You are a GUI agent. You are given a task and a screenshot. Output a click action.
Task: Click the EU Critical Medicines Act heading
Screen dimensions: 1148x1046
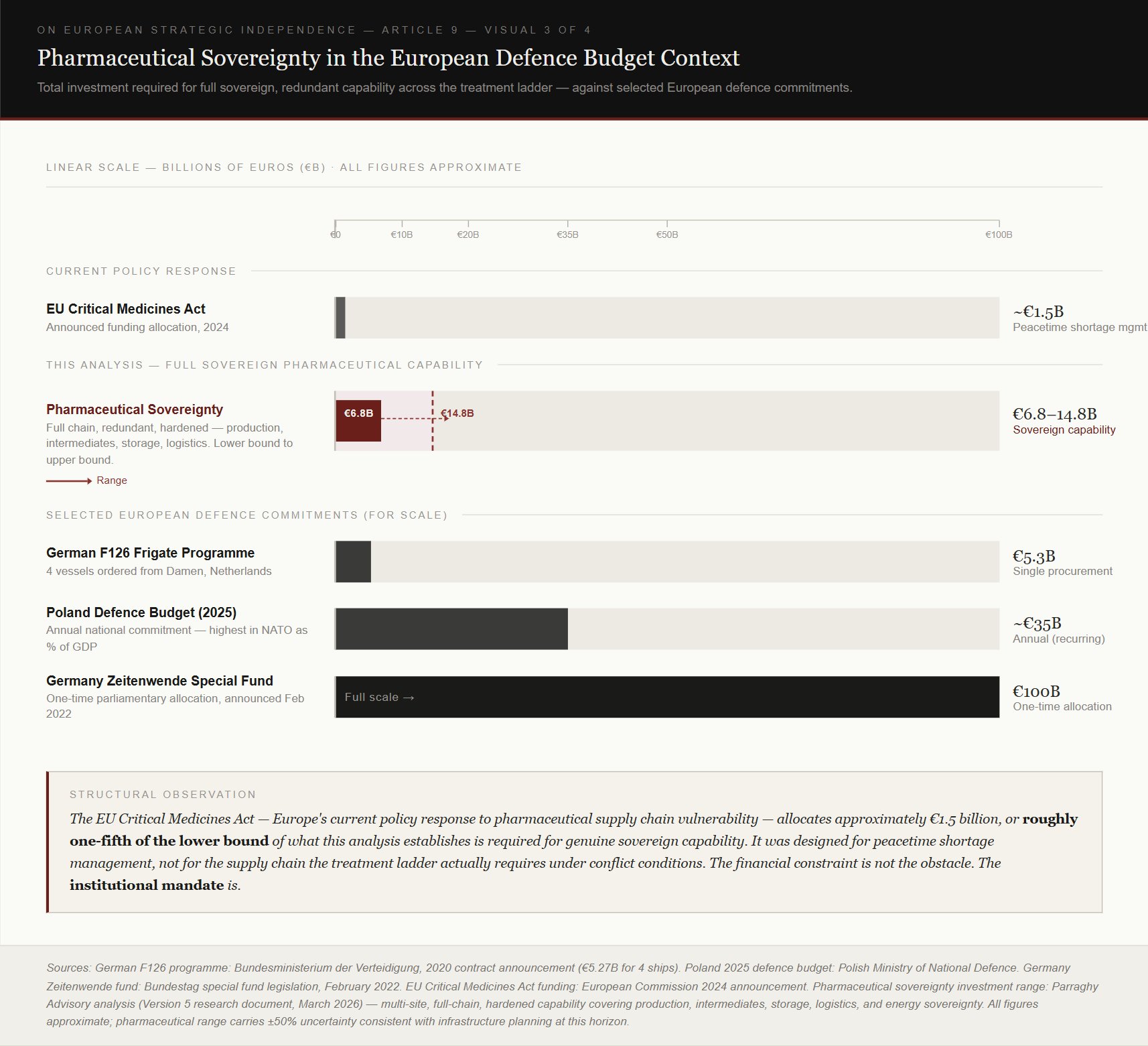(x=126, y=309)
